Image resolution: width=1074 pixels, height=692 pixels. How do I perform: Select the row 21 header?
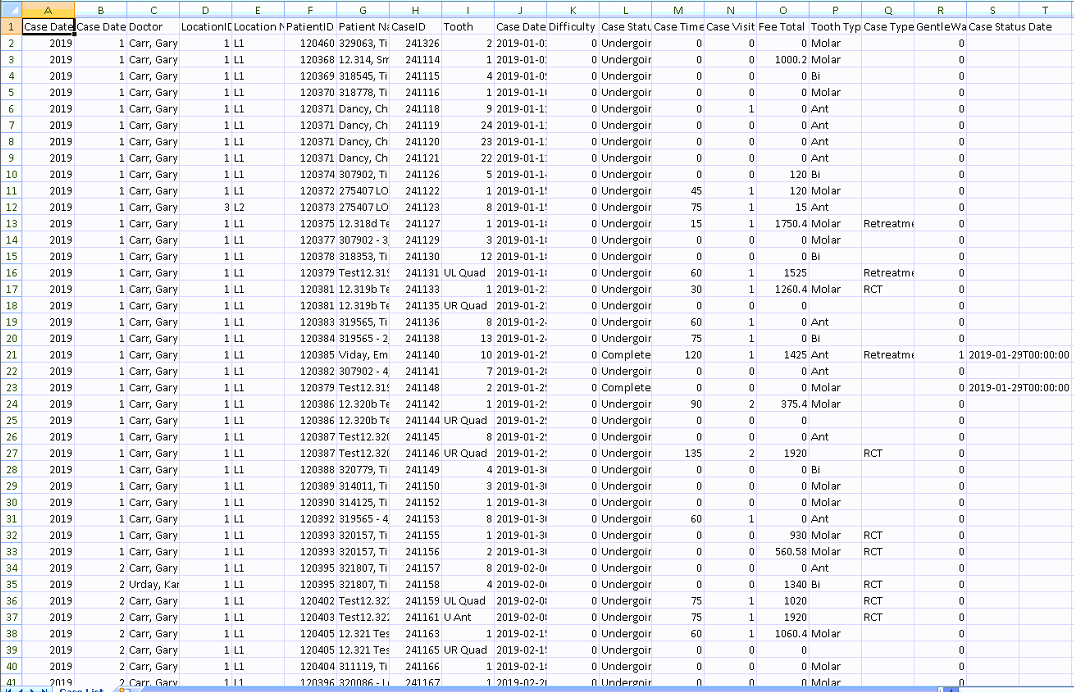tap(10, 355)
